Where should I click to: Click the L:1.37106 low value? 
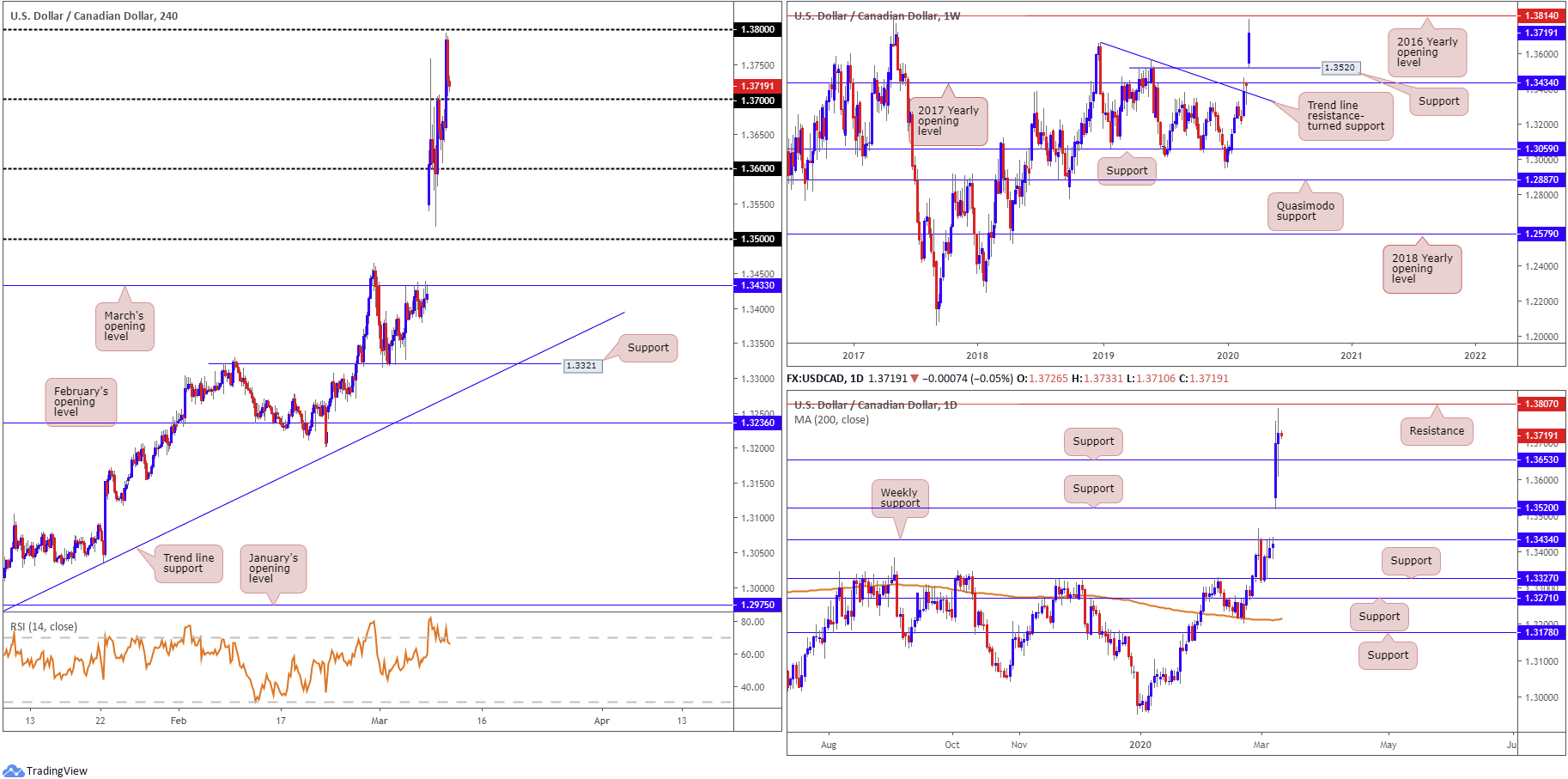1151,379
